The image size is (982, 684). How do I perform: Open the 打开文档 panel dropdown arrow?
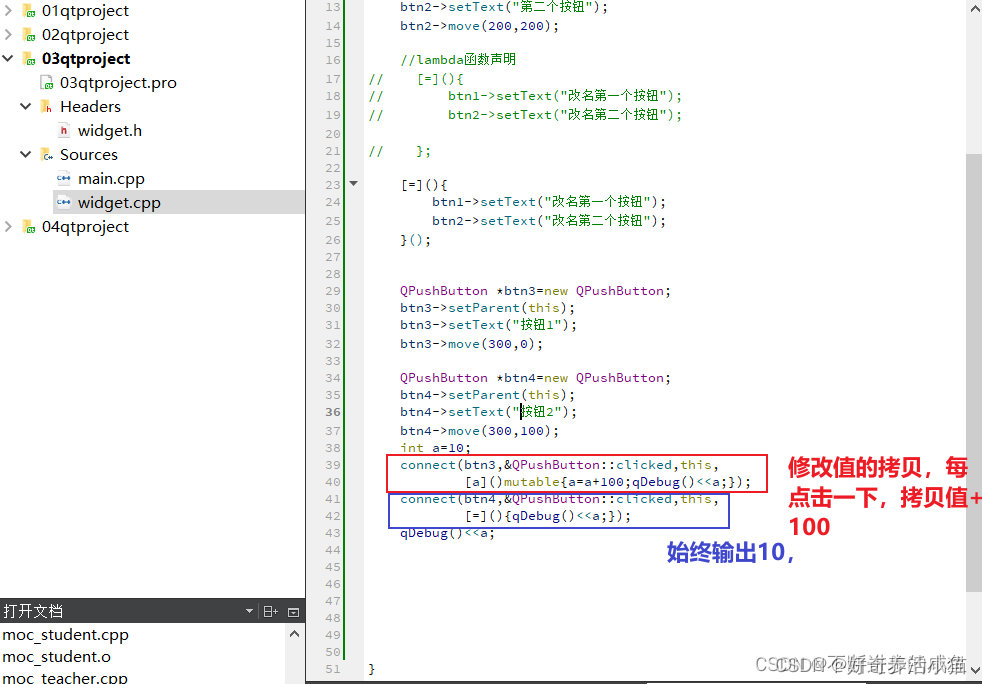pos(249,611)
